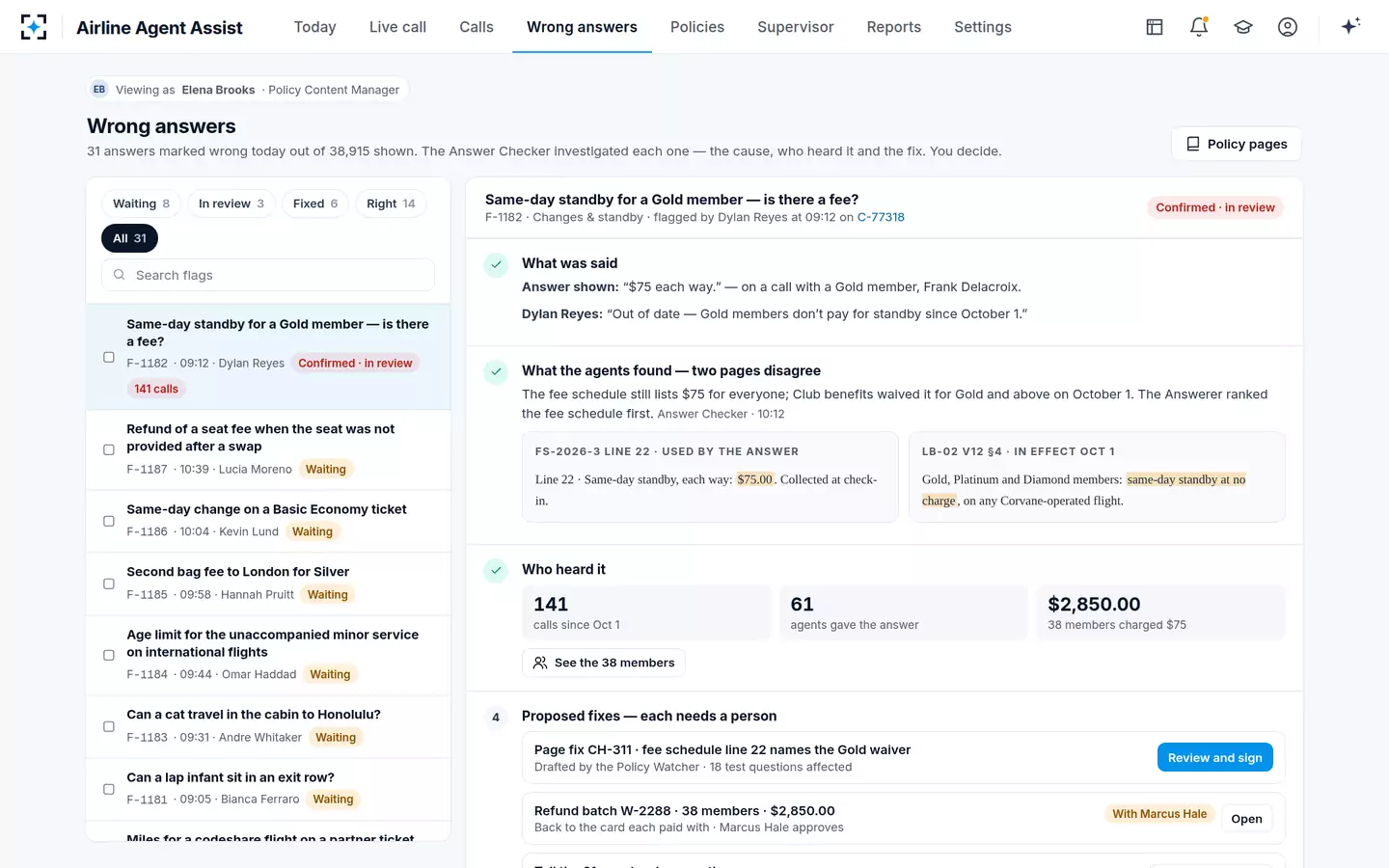The height and width of the screenshot is (868, 1389).
Task: Open call link C-77318
Action: coord(881,217)
